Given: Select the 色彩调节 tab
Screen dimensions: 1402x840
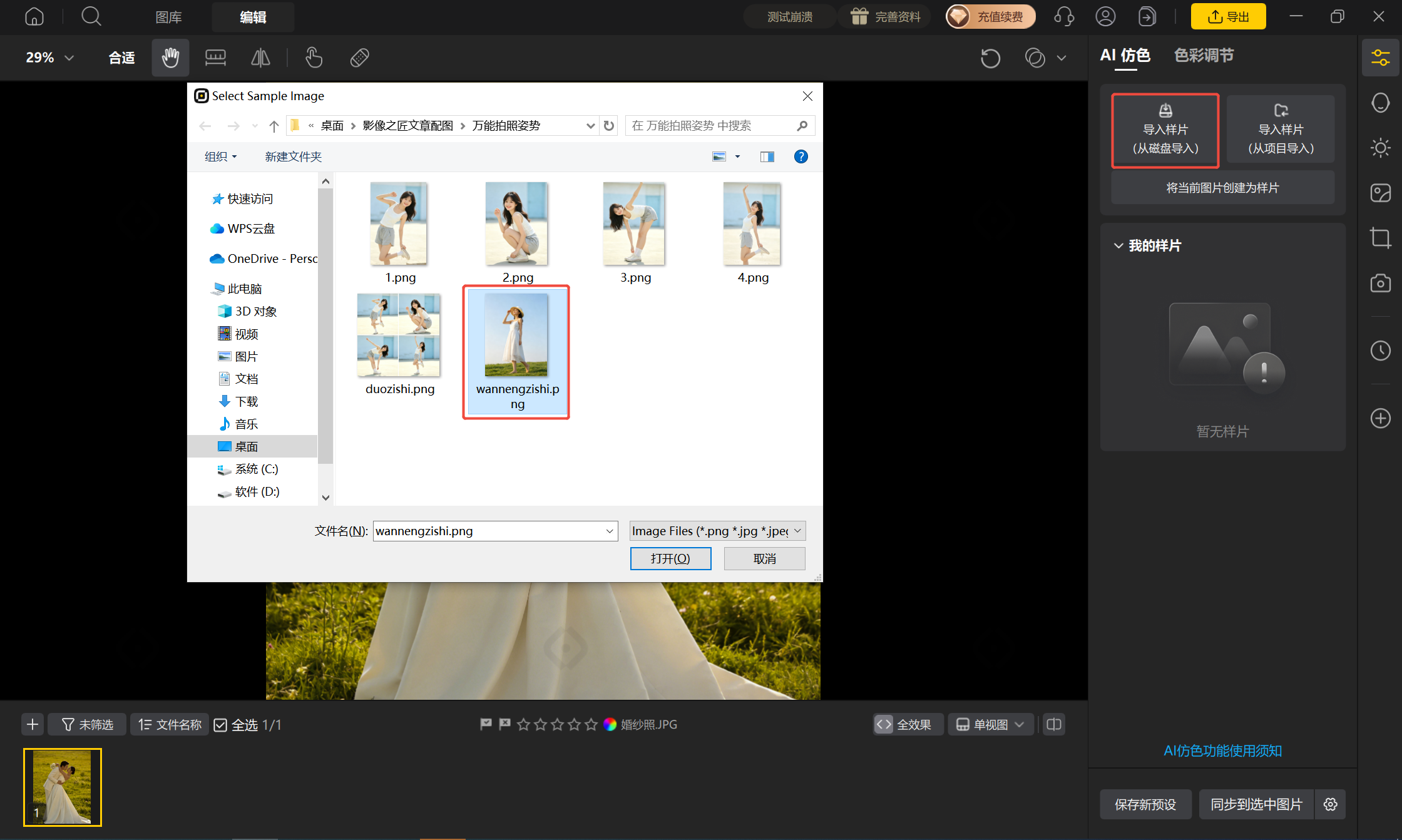Looking at the screenshot, I should pos(1204,56).
